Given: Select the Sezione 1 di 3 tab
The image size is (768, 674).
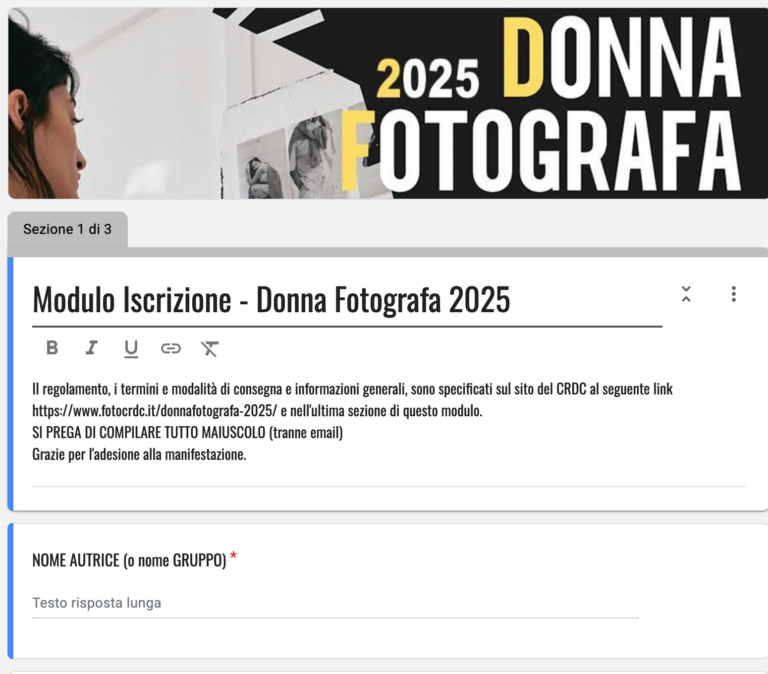Looking at the screenshot, I should pyautogui.click(x=68, y=229).
